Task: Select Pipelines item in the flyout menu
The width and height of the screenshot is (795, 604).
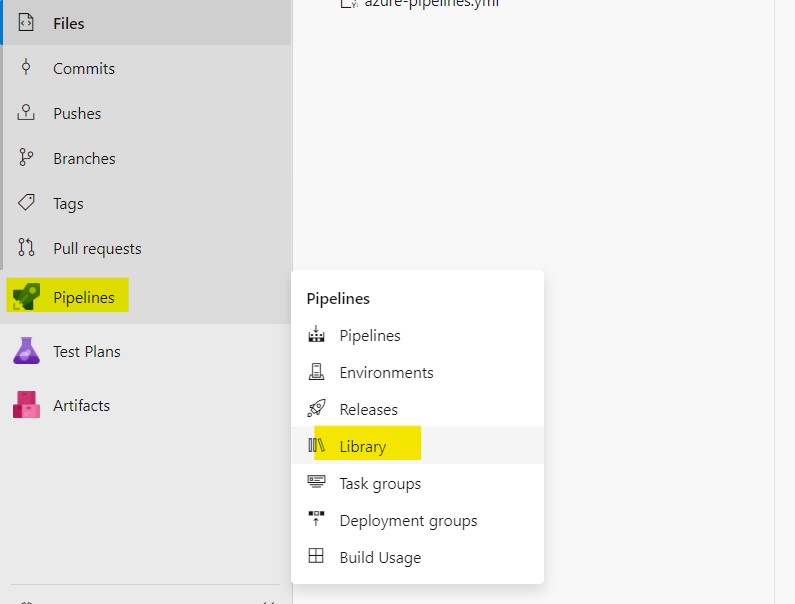Action: (370, 336)
